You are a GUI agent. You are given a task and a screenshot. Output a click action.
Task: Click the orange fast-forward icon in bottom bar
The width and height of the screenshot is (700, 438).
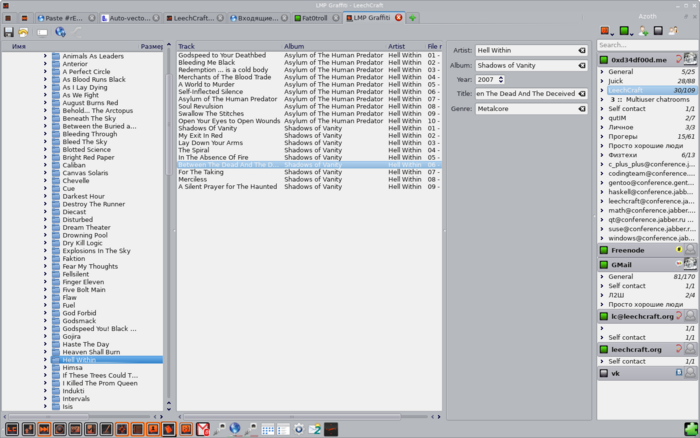[44, 430]
